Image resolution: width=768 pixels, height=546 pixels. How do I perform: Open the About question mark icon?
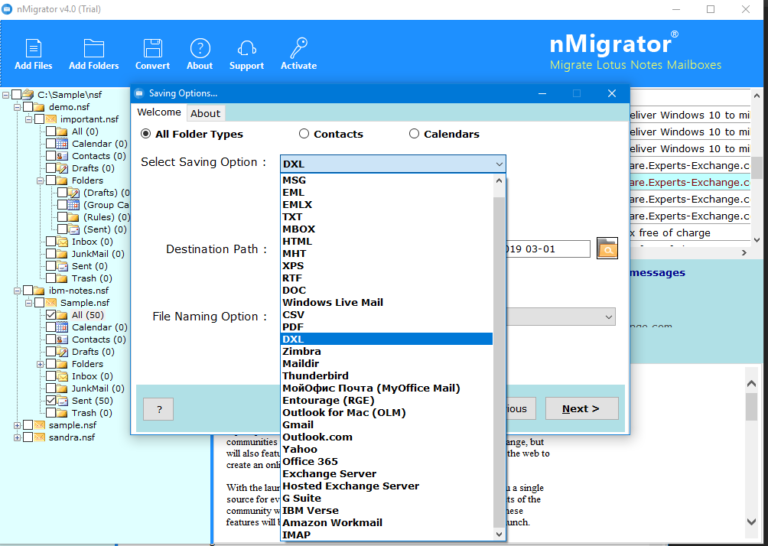(200, 48)
